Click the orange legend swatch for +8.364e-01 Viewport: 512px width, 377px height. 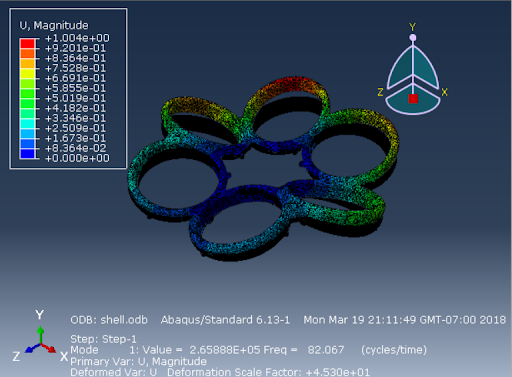click(27, 63)
